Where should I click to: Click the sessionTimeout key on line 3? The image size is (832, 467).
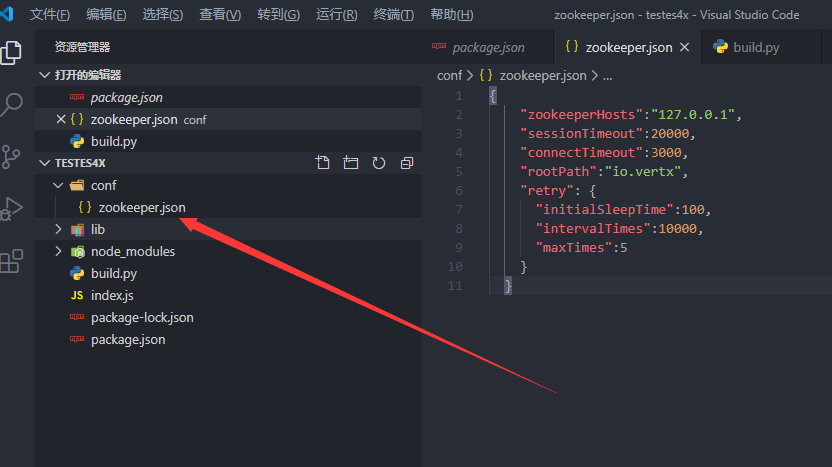pyautogui.click(x=581, y=134)
